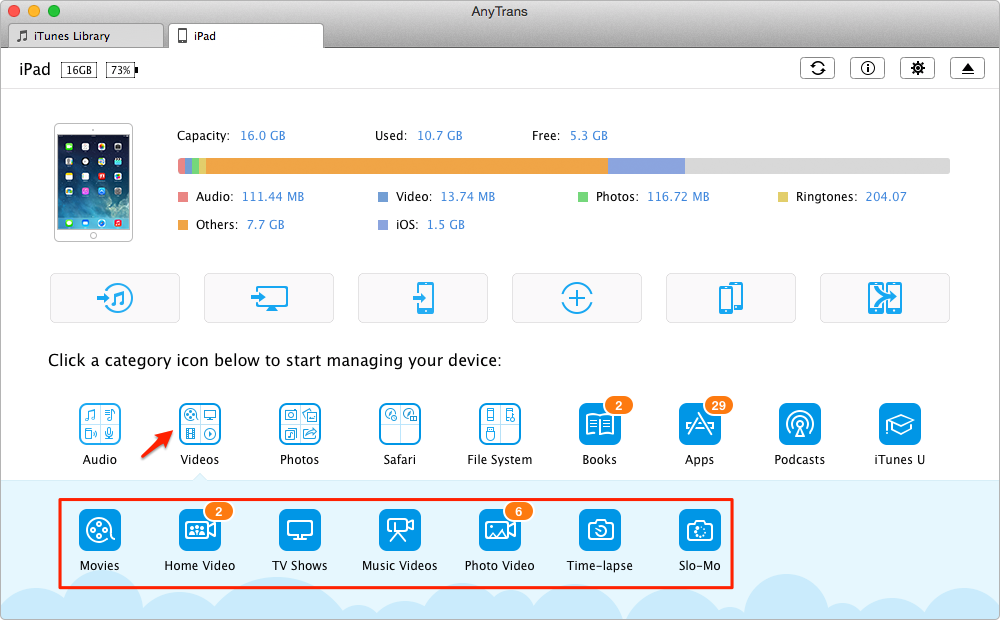Open the Apps category icon

coord(700,424)
